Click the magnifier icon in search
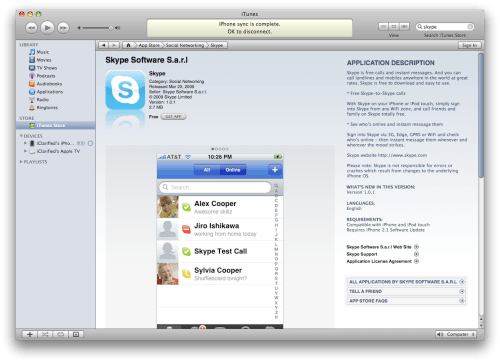Viewport: 500px width, 362px height. 420,27
